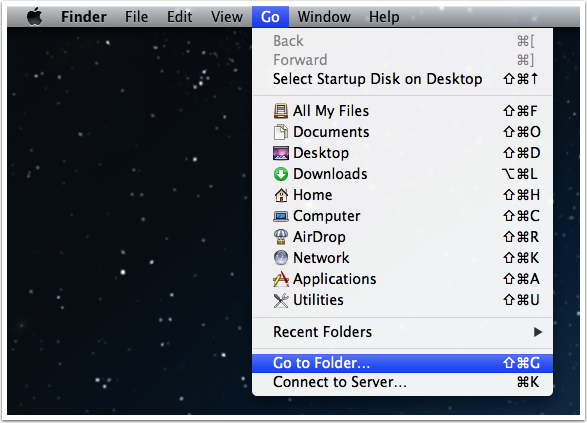Expand the Recent Folders submenu arrow
The height and width of the screenshot is (423, 587).
(x=538, y=332)
